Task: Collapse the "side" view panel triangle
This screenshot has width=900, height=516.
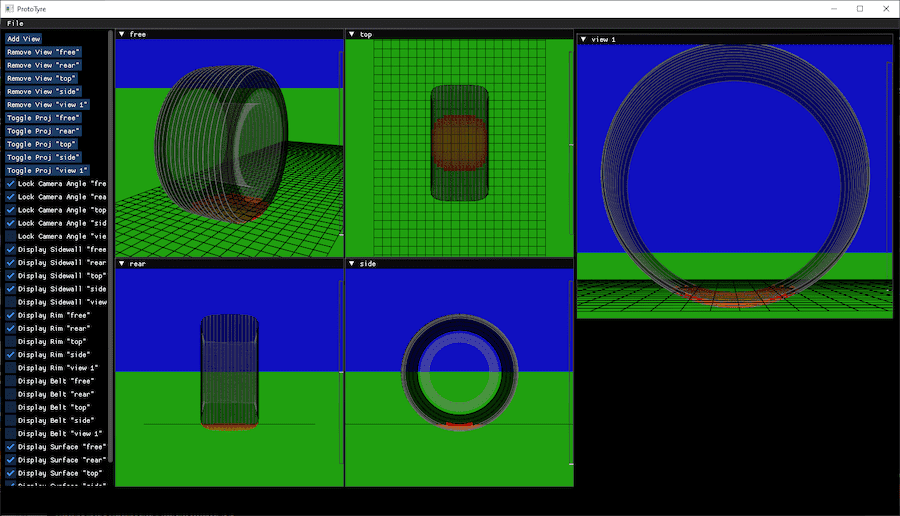Action: pos(352,264)
